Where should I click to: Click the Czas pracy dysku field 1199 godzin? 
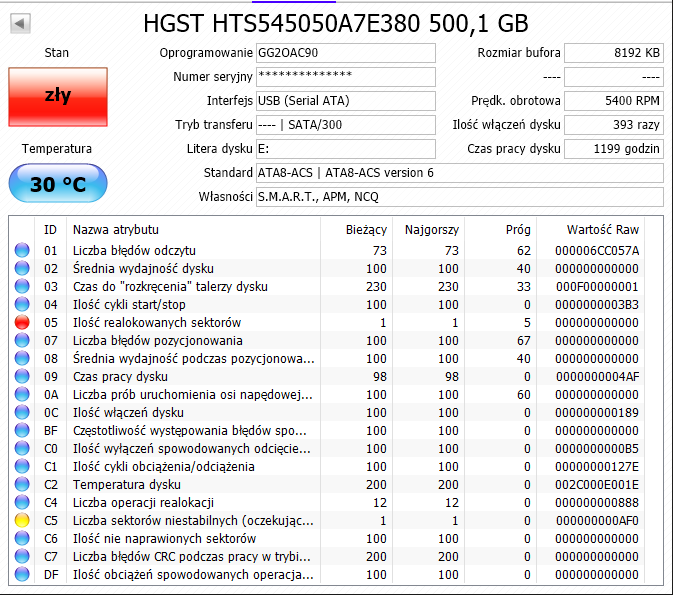click(x=614, y=149)
